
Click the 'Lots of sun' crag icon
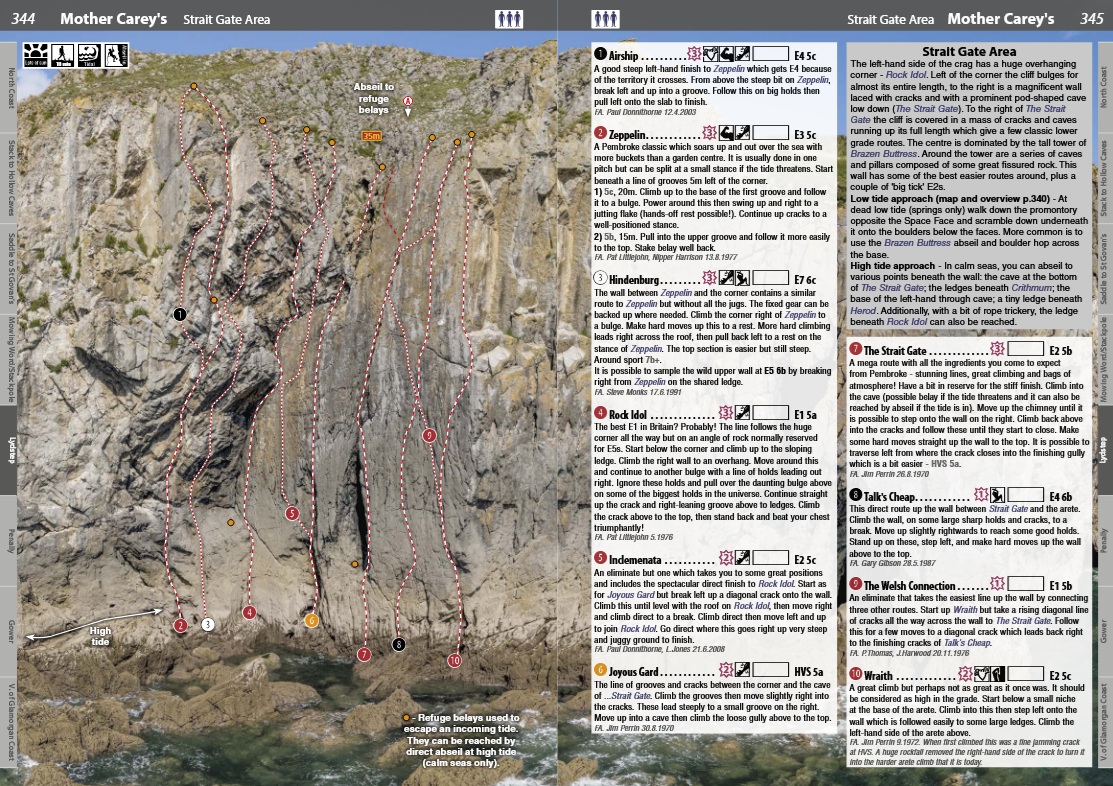34,55
